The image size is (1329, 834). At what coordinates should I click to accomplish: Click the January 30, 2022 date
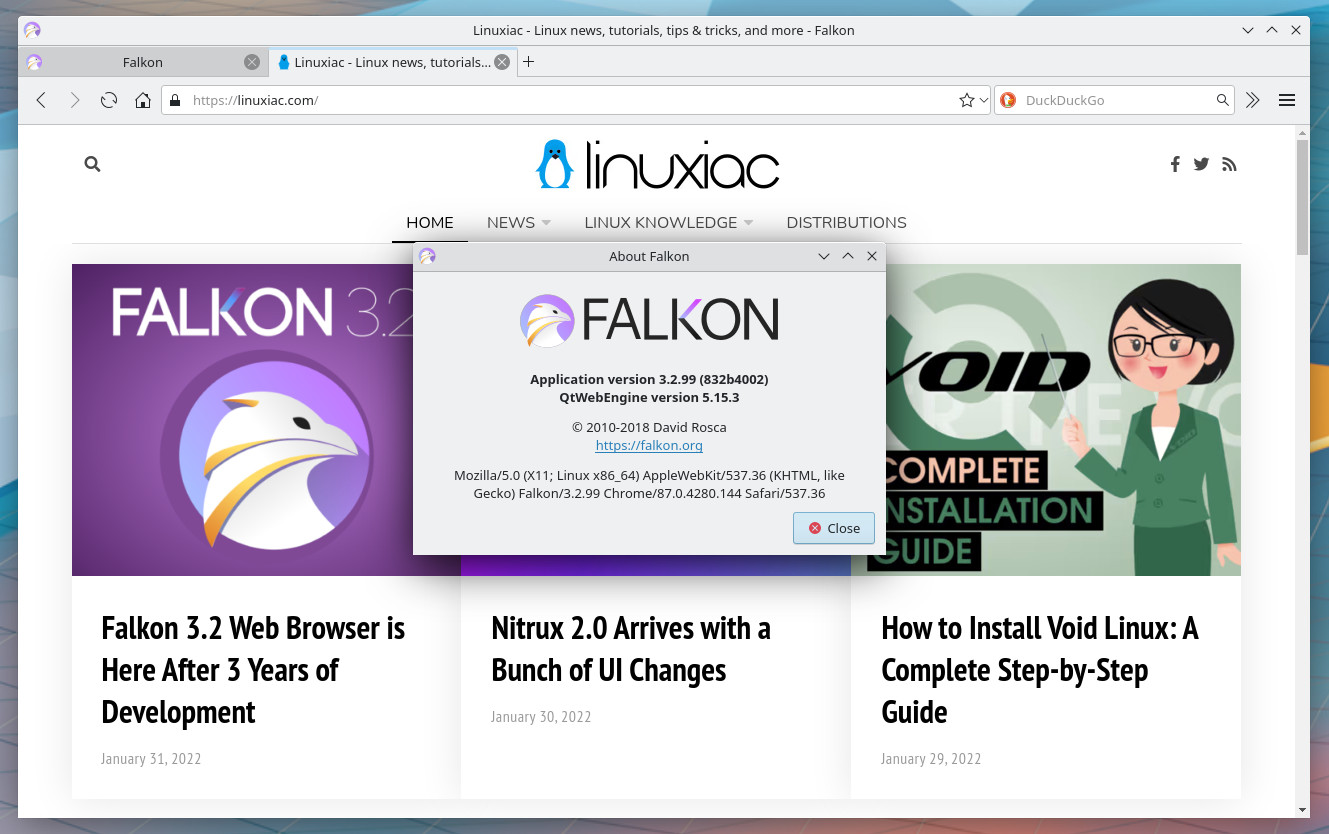point(541,717)
